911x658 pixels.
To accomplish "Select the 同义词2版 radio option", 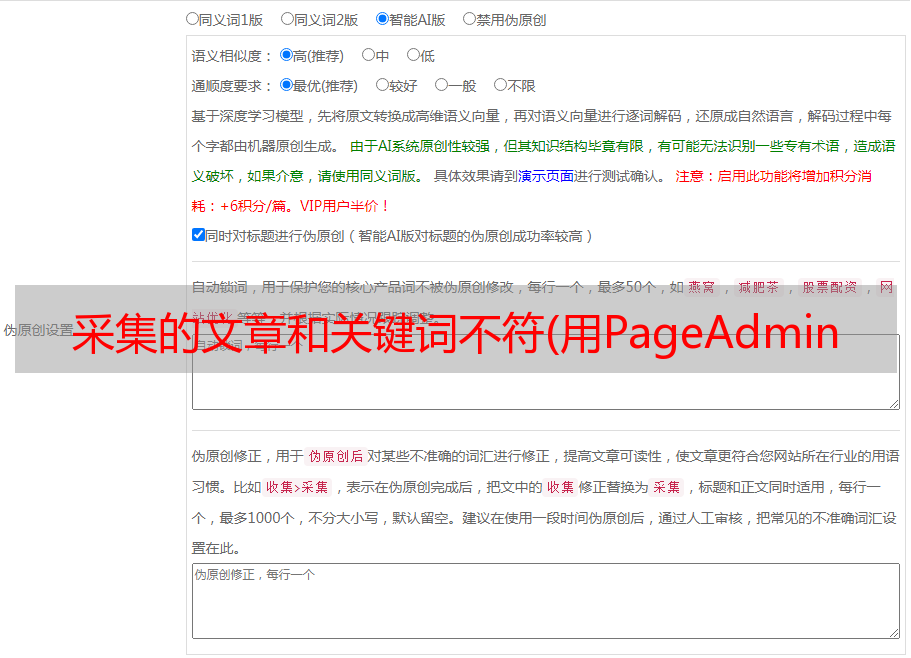I will pyautogui.click(x=287, y=19).
